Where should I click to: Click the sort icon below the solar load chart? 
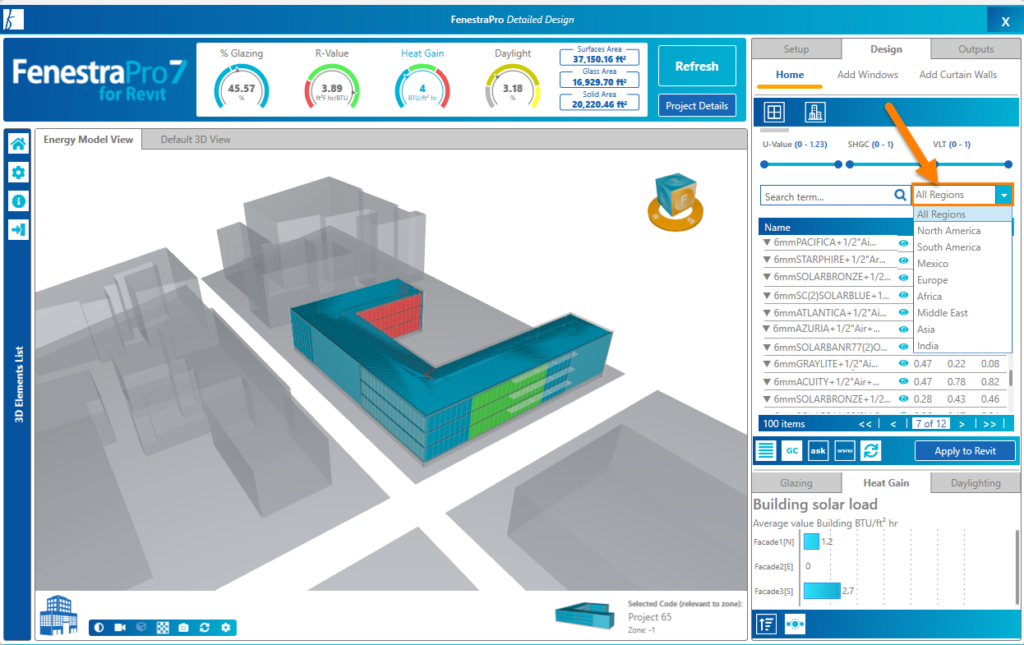pos(767,624)
